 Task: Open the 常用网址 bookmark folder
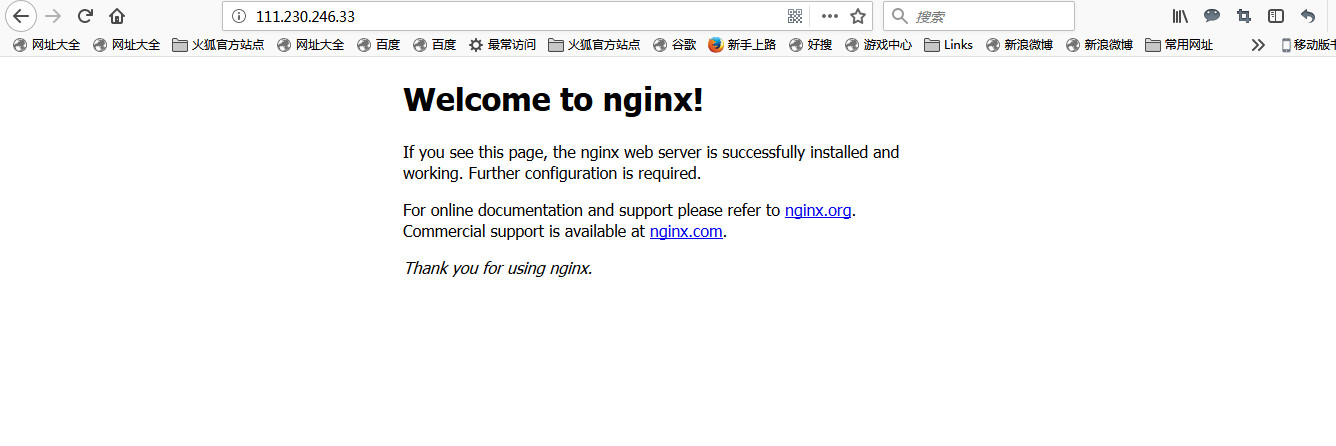pyautogui.click(x=1179, y=44)
